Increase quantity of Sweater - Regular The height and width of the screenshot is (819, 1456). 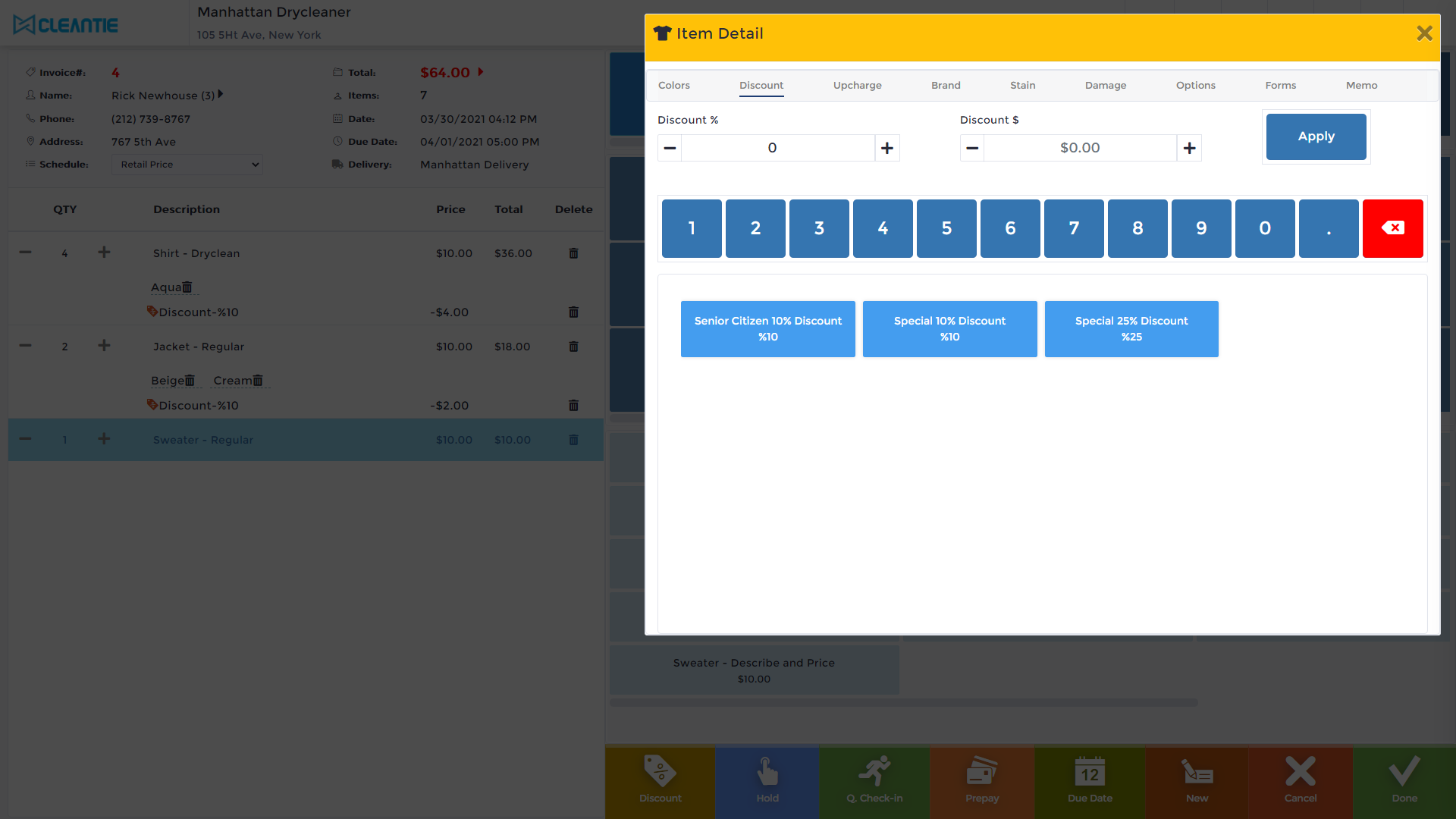tap(104, 439)
